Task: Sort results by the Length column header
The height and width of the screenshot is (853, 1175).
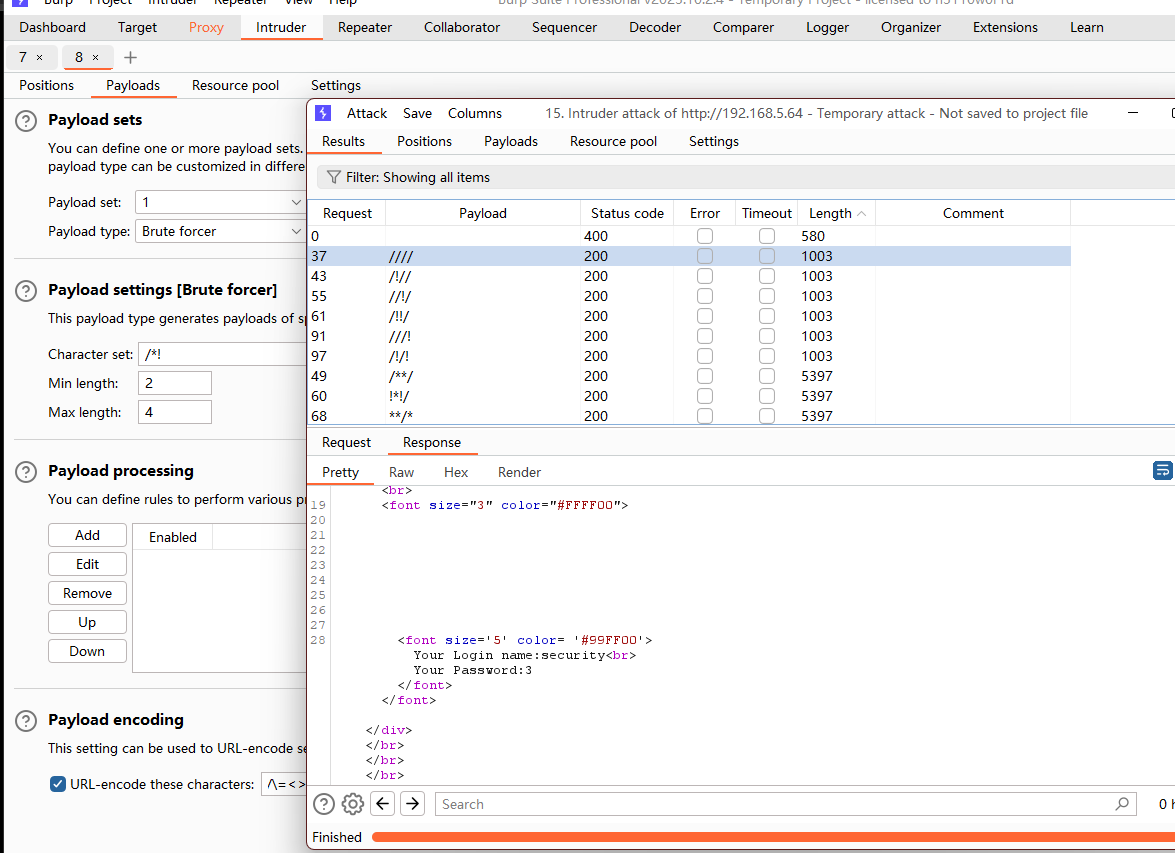Action: click(x=830, y=213)
